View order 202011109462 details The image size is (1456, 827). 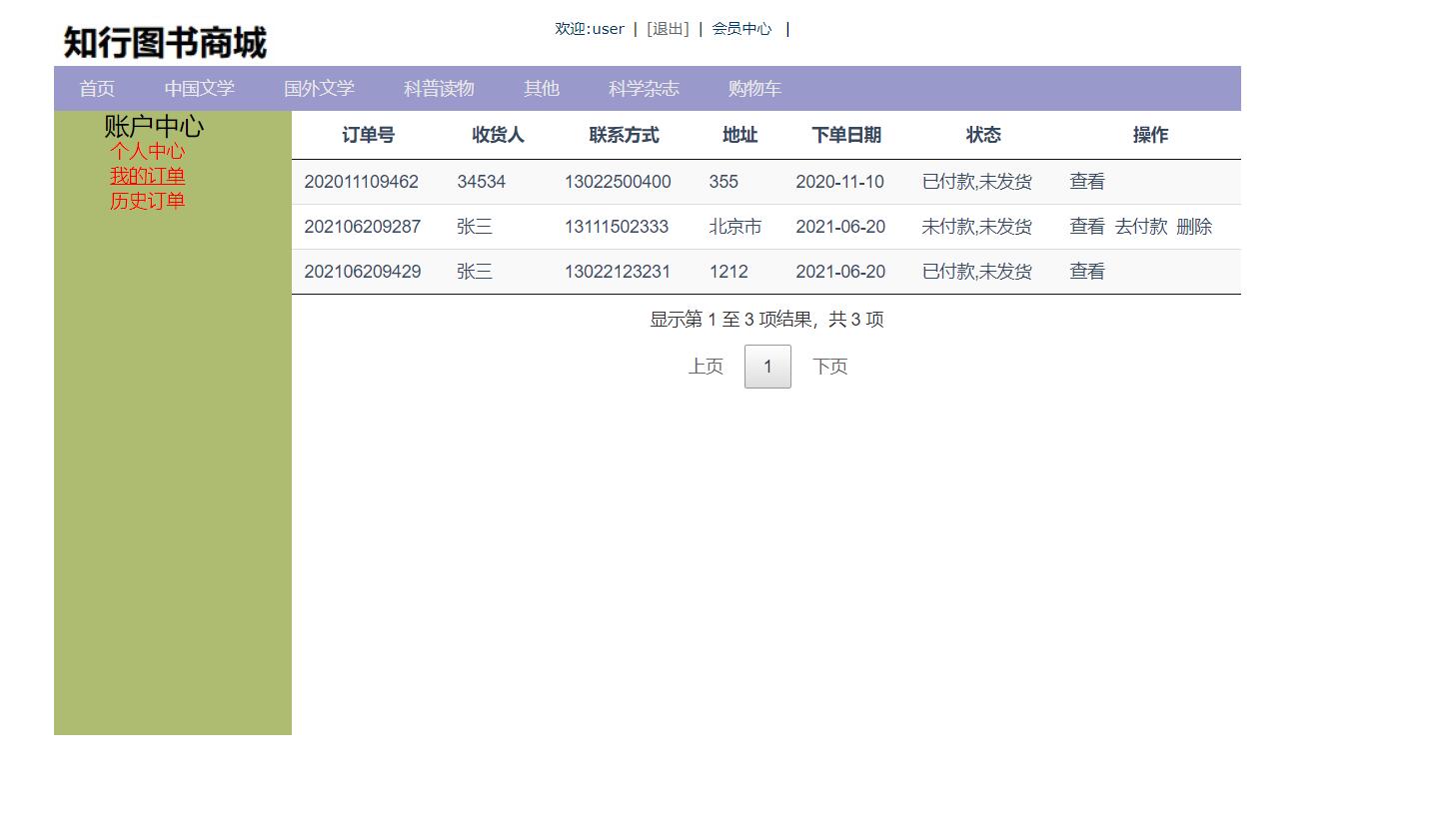[x=1085, y=182]
